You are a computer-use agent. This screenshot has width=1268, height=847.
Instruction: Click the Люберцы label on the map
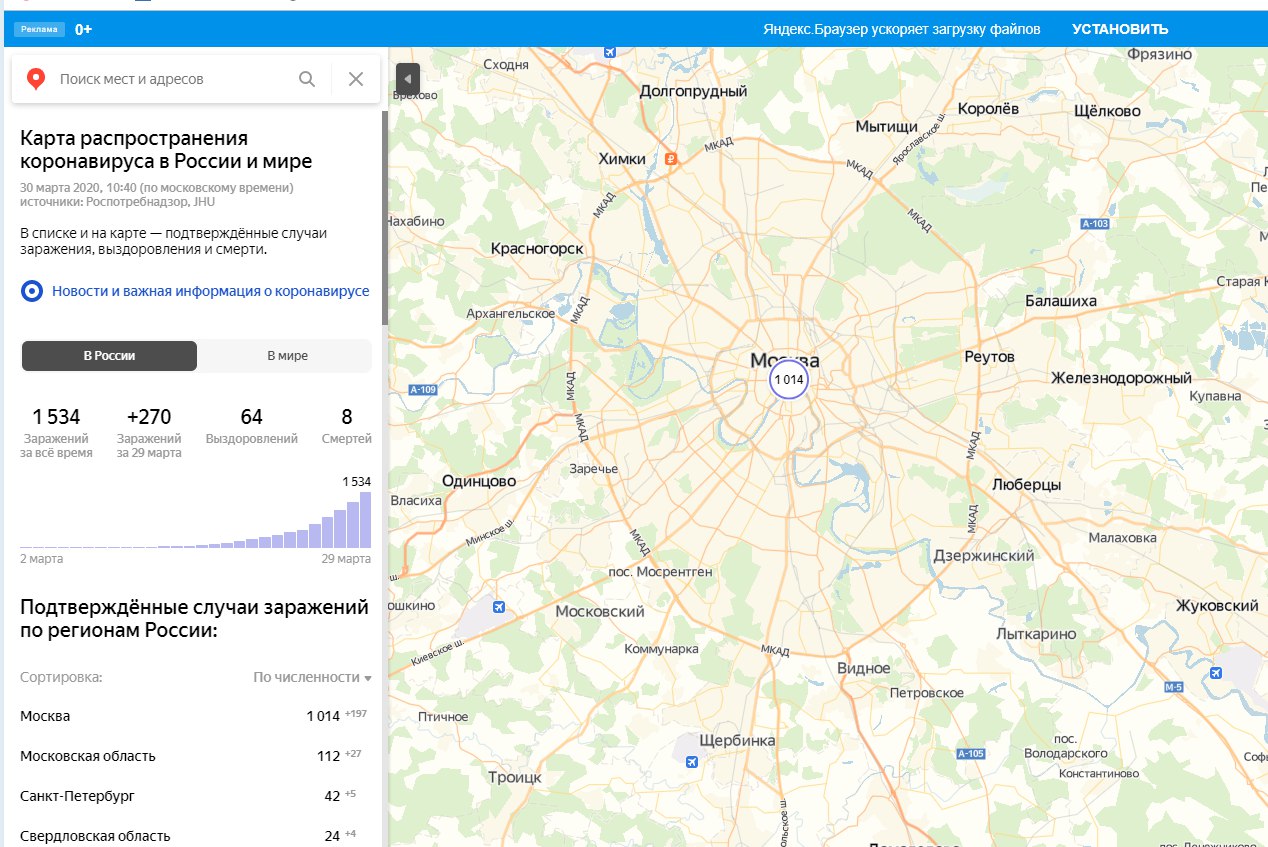click(1026, 484)
